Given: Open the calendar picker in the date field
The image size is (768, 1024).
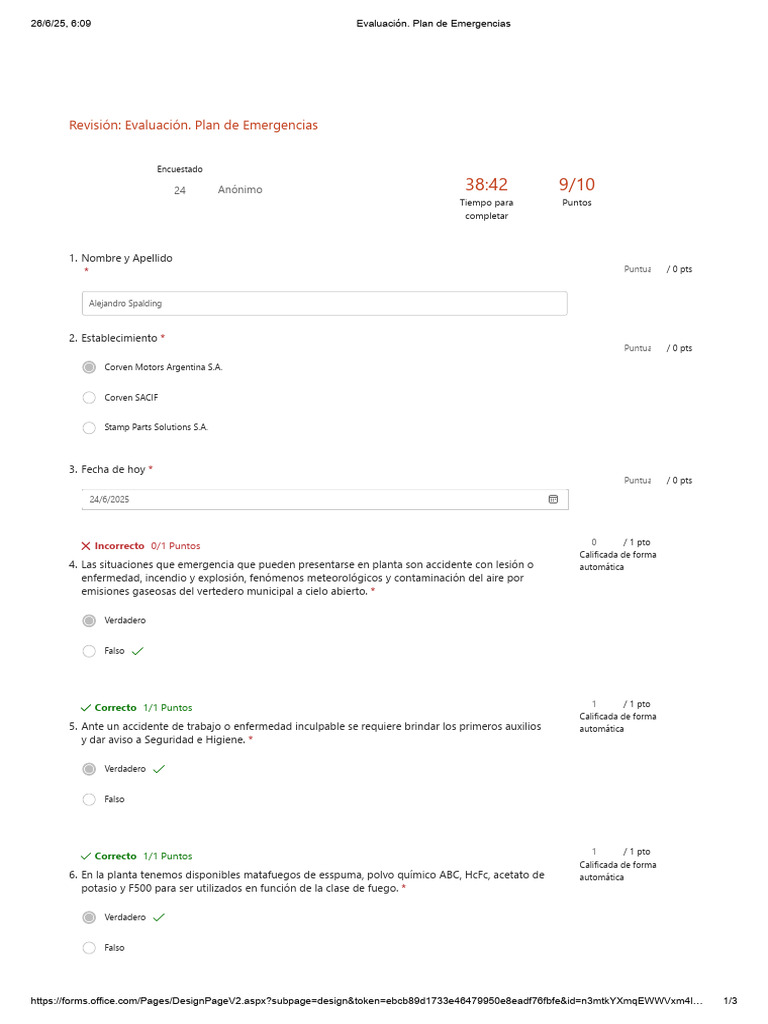Looking at the screenshot, I should 553,499.
